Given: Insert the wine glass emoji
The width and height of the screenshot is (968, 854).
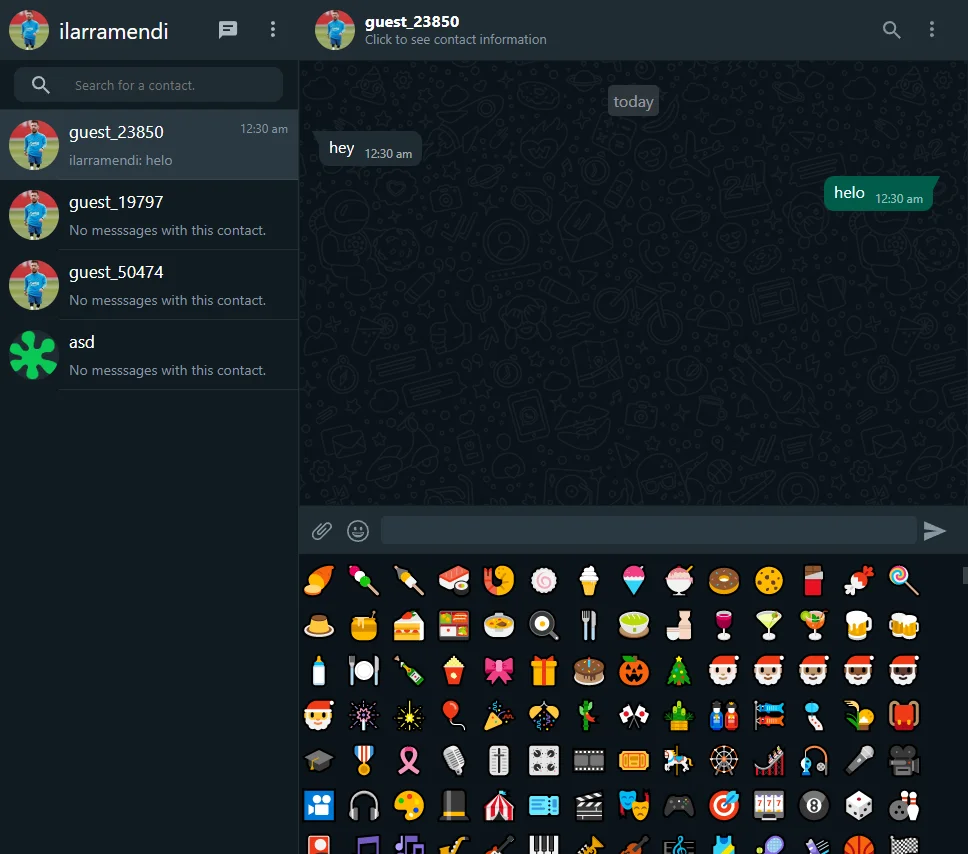Looking at the screenshot, I should (724, 626).
